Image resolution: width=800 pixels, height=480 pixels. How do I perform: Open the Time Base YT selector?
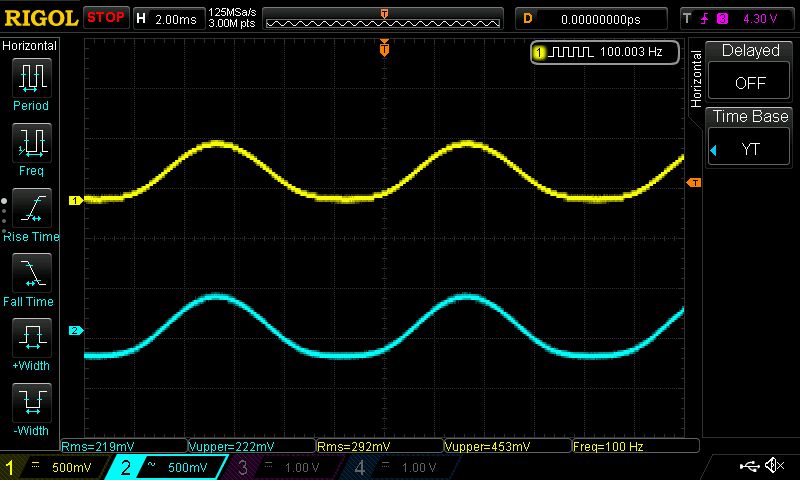pos(749,148)
